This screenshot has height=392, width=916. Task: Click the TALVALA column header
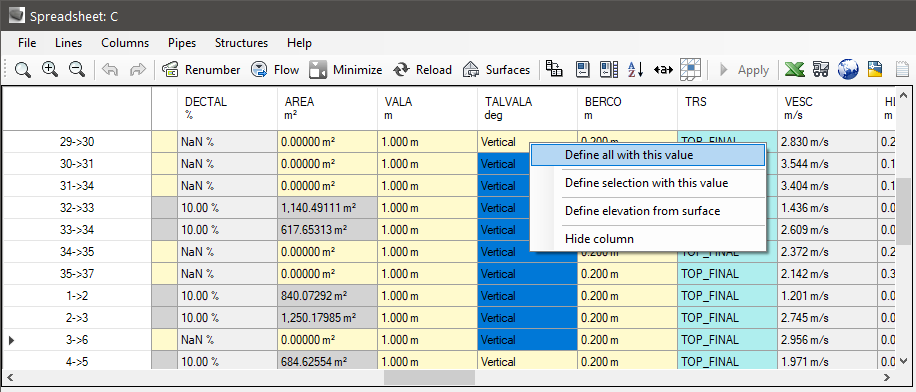(x=528, y=108)
